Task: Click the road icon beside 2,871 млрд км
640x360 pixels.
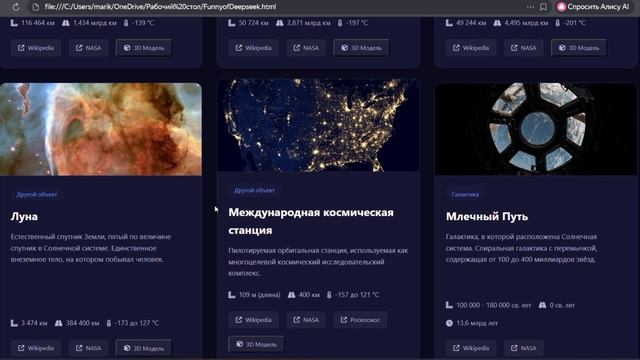Action: click(280, 23)
